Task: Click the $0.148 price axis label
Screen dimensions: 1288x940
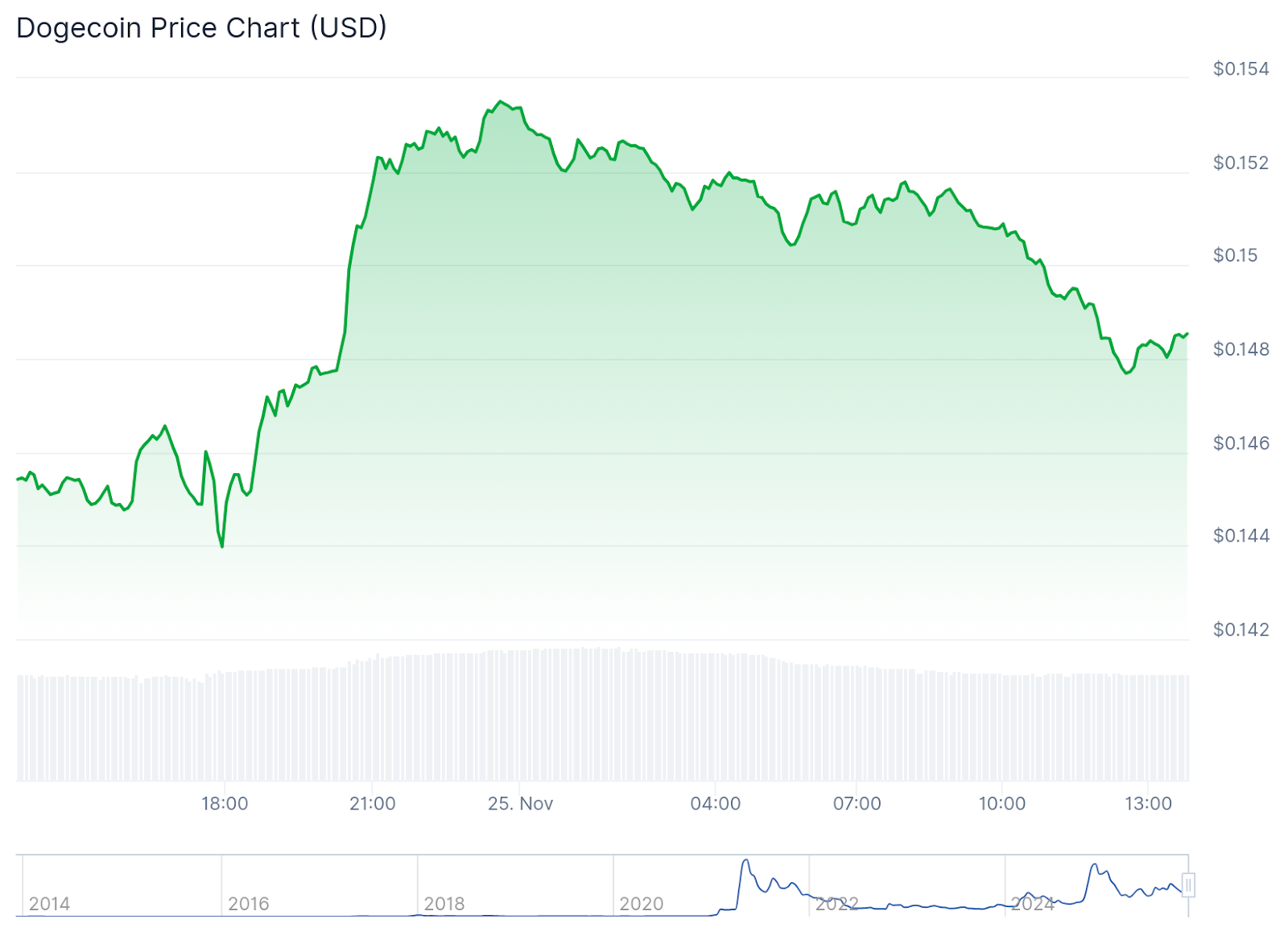Action: coord(1241,349)
